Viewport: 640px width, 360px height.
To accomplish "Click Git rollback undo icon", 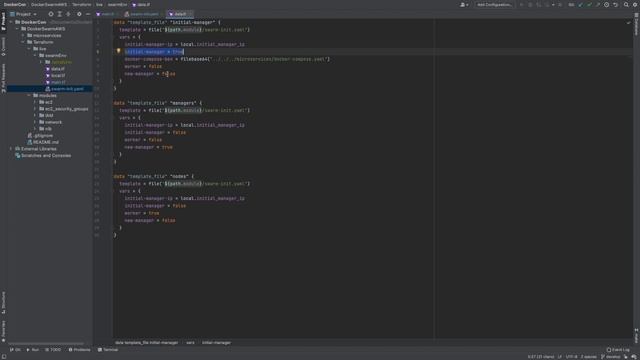I will [x=616, y=4].
